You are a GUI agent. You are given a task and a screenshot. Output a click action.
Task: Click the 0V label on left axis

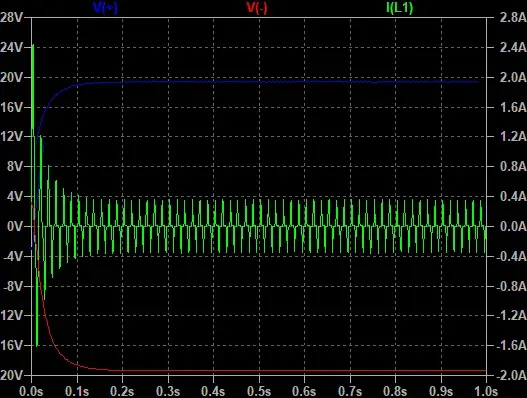coord(15,226)
